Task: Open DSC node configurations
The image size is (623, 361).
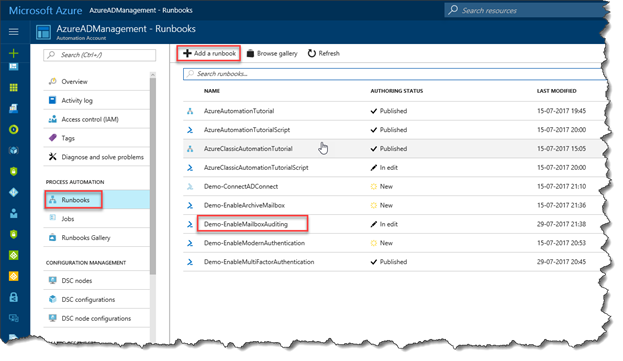Action: (x=97, y=318)
